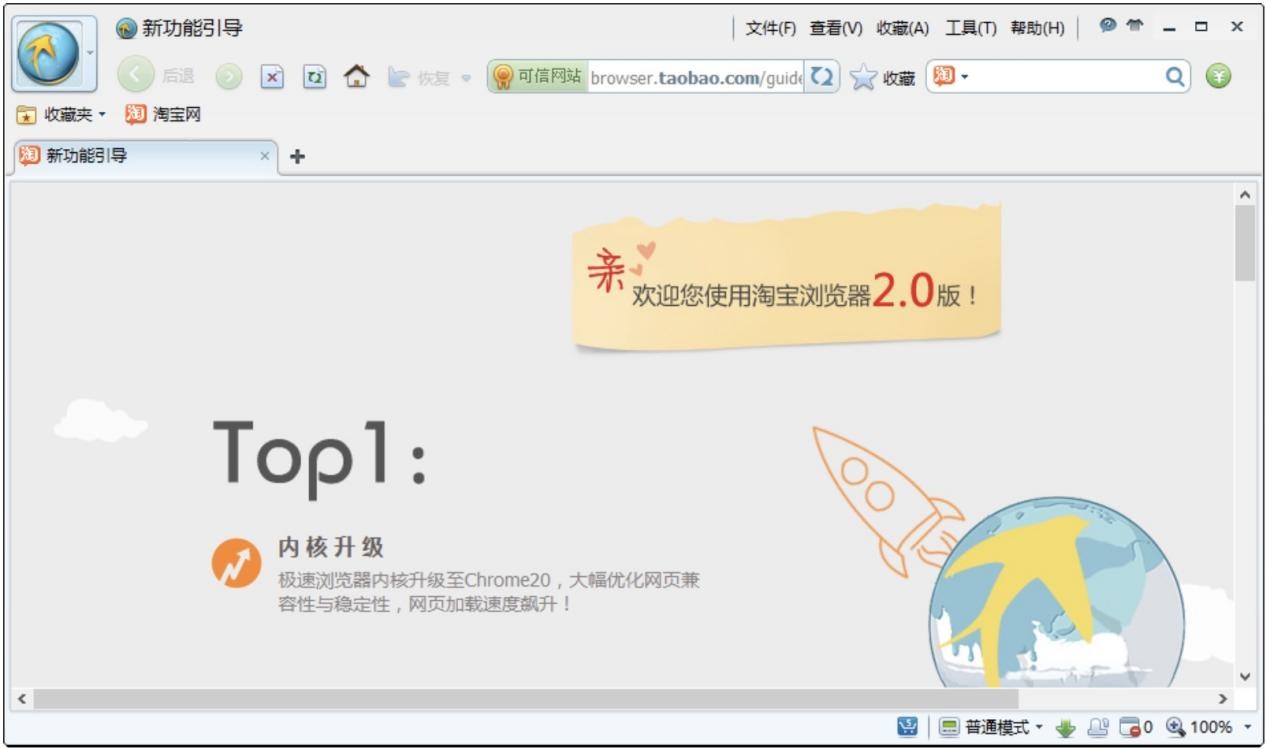Open the 淘宝网 bookmark link
This screenshot has height=749, width=1266.
(x=163, y=115)
